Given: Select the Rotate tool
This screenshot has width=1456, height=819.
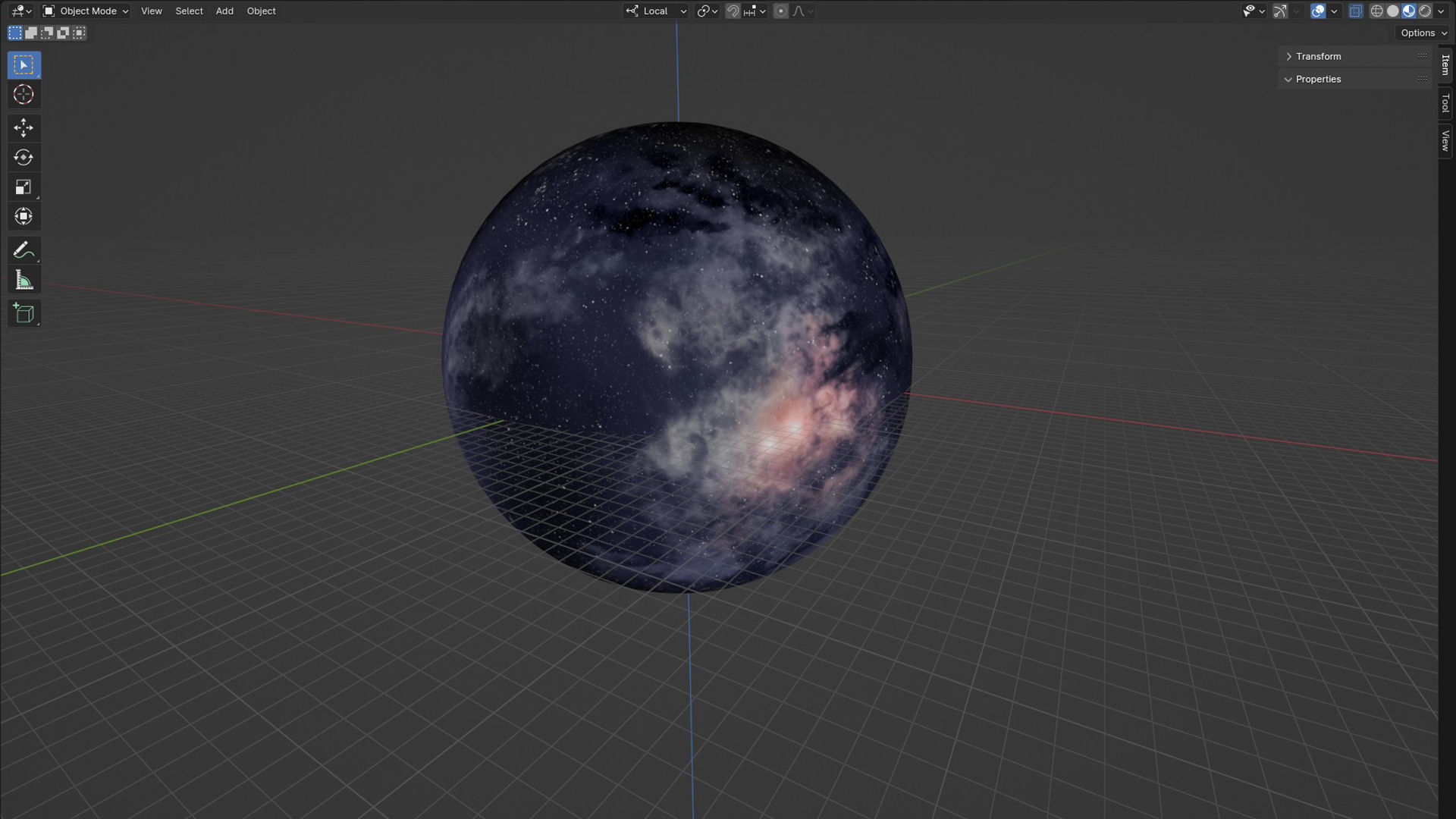Looking at the screenshot, I should click(x=24, y=157).
